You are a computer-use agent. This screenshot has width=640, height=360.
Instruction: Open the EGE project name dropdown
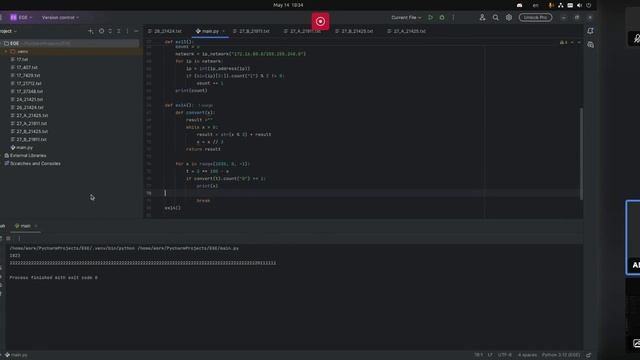(x=21, y=18)
